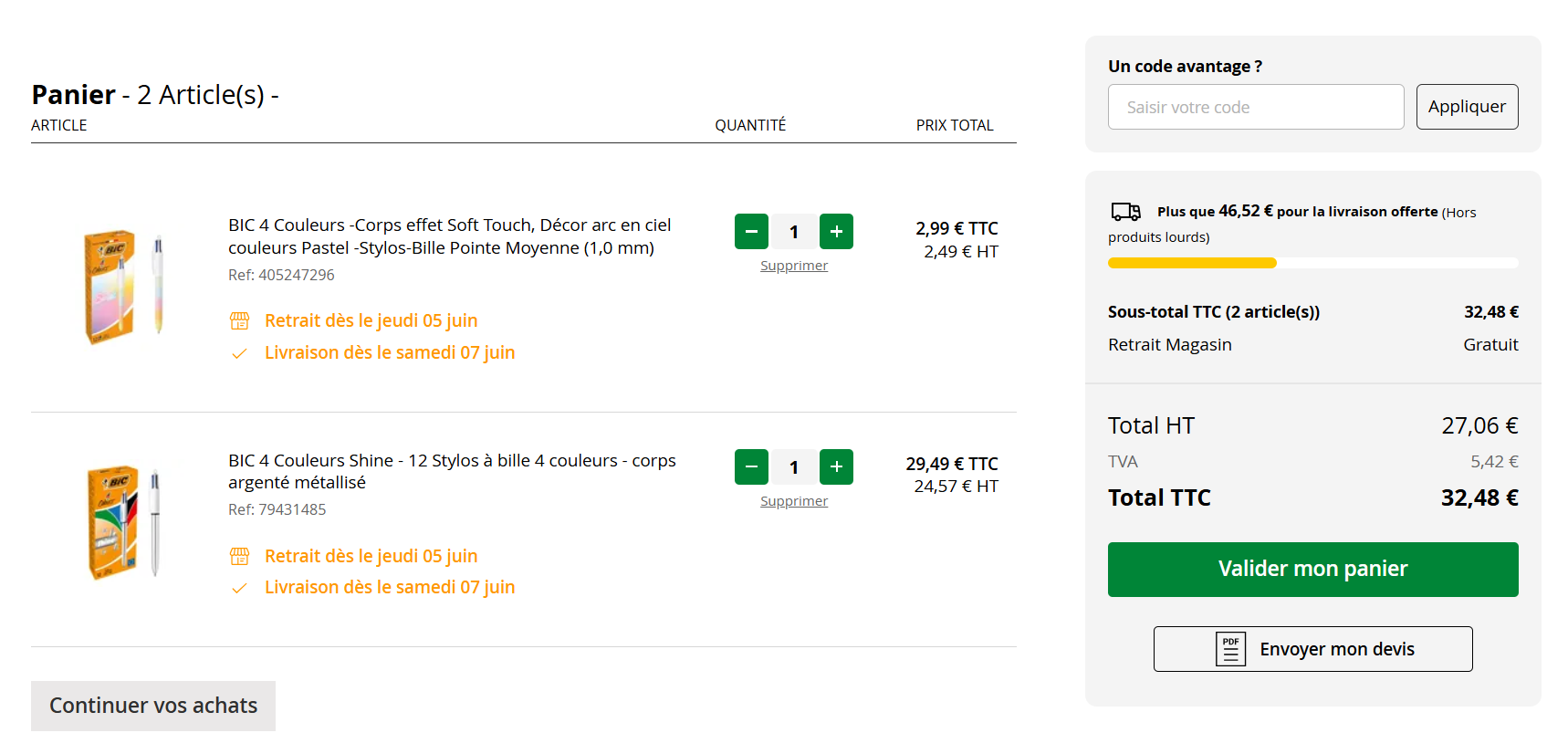1568x733 pixels.
Task: Click the PDF icon on Envoyer mon devis
Action: pyautogui.click(x=1230, y=649)
